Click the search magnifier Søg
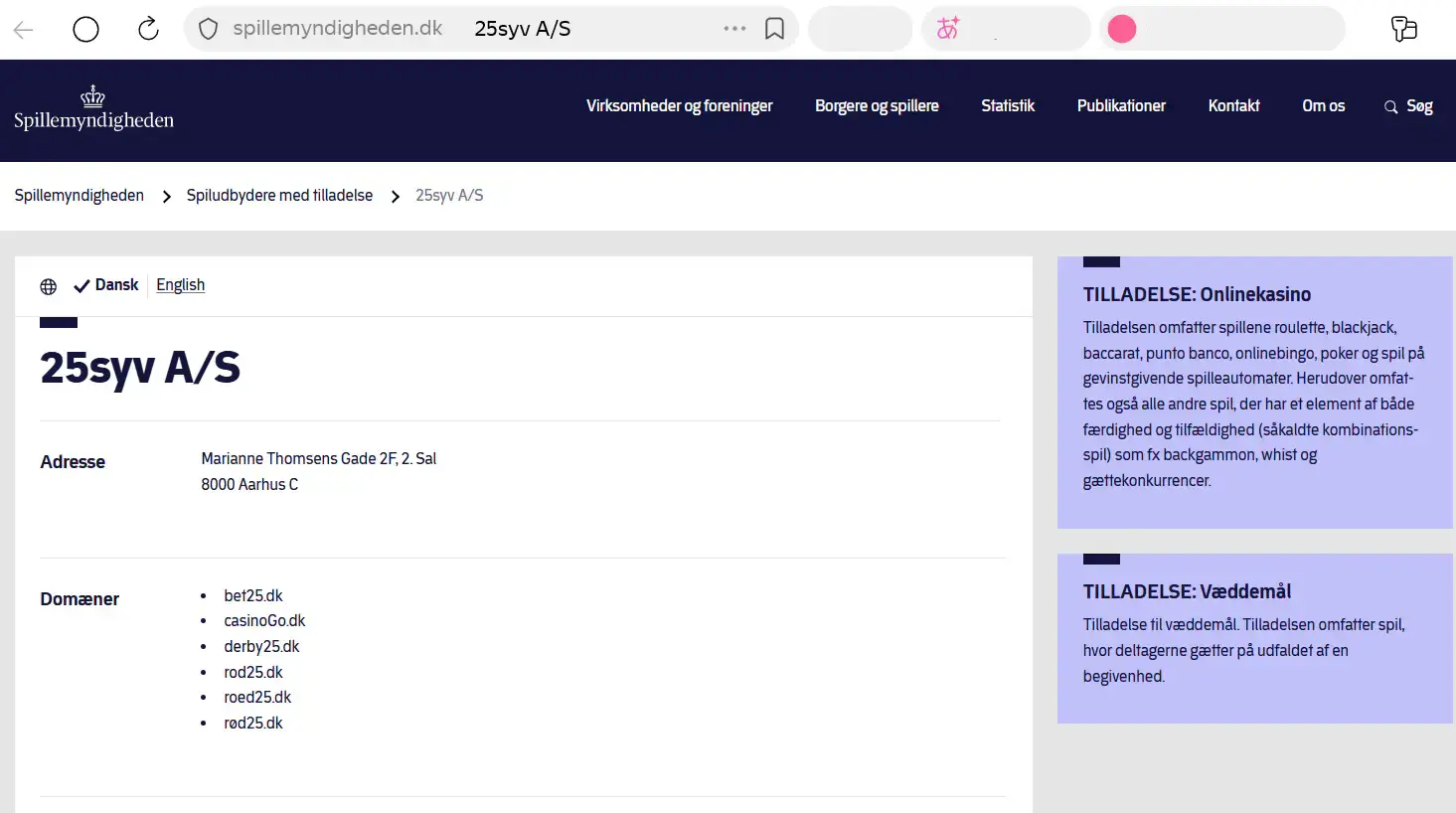The image size is (1456, 813). click(x=1408, y=106)
